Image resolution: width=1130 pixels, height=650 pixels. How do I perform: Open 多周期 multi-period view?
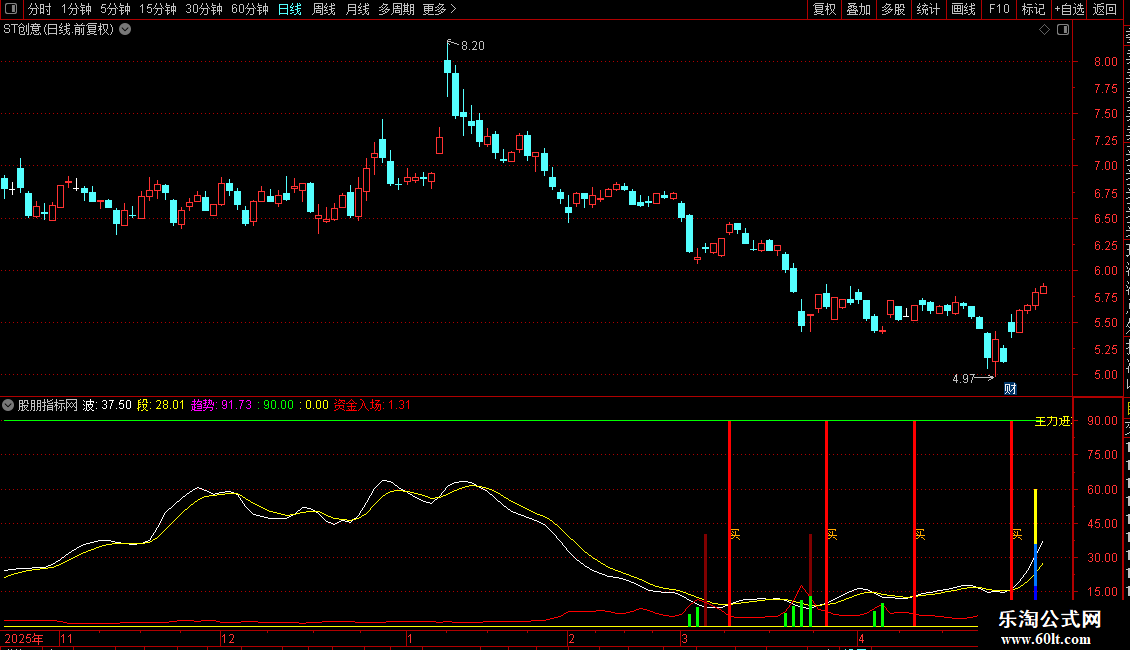click(x=396, y=9)
